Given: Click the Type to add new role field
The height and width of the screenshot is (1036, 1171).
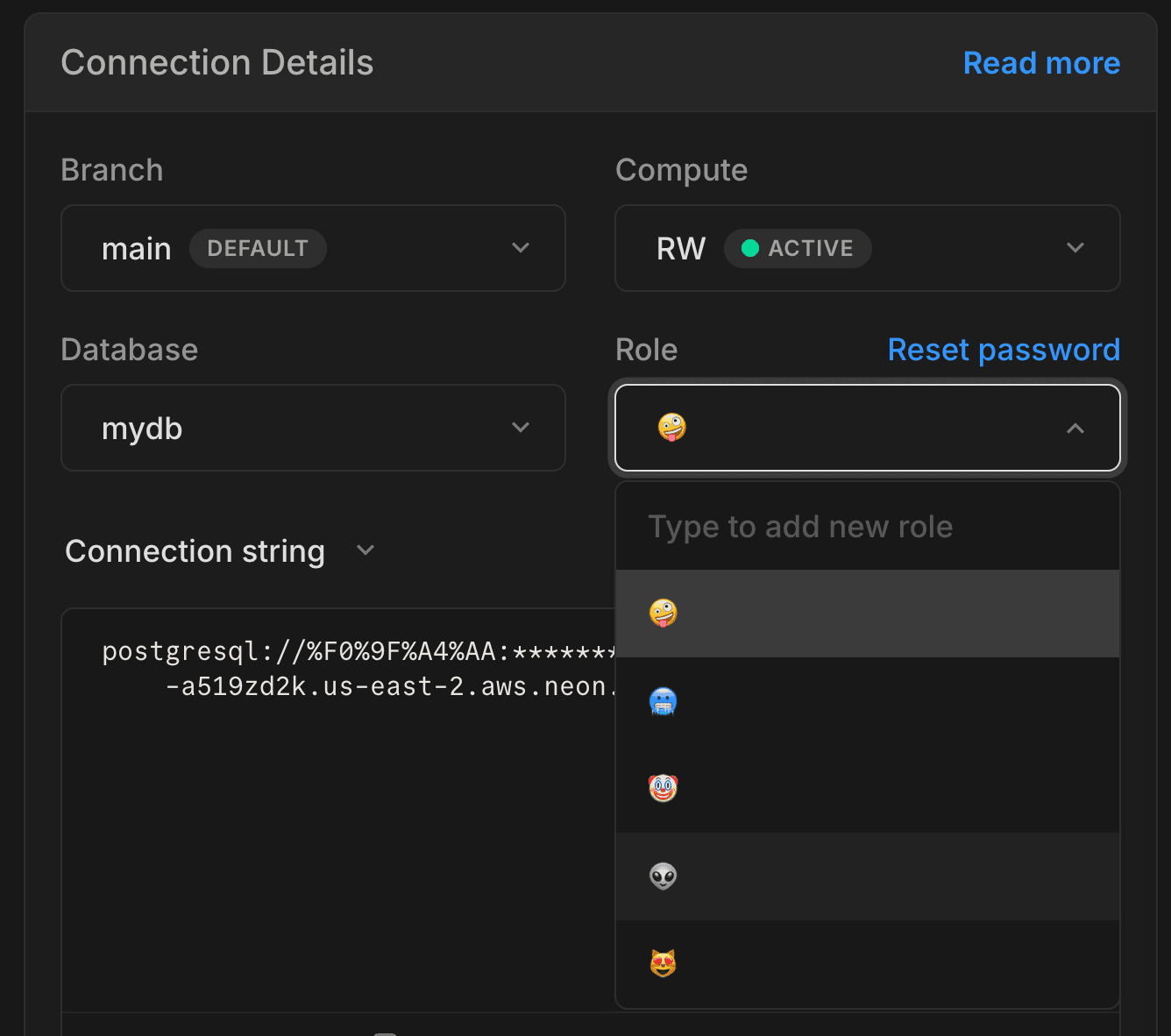Looking at the screenshot, I should [x=800, y=526].
